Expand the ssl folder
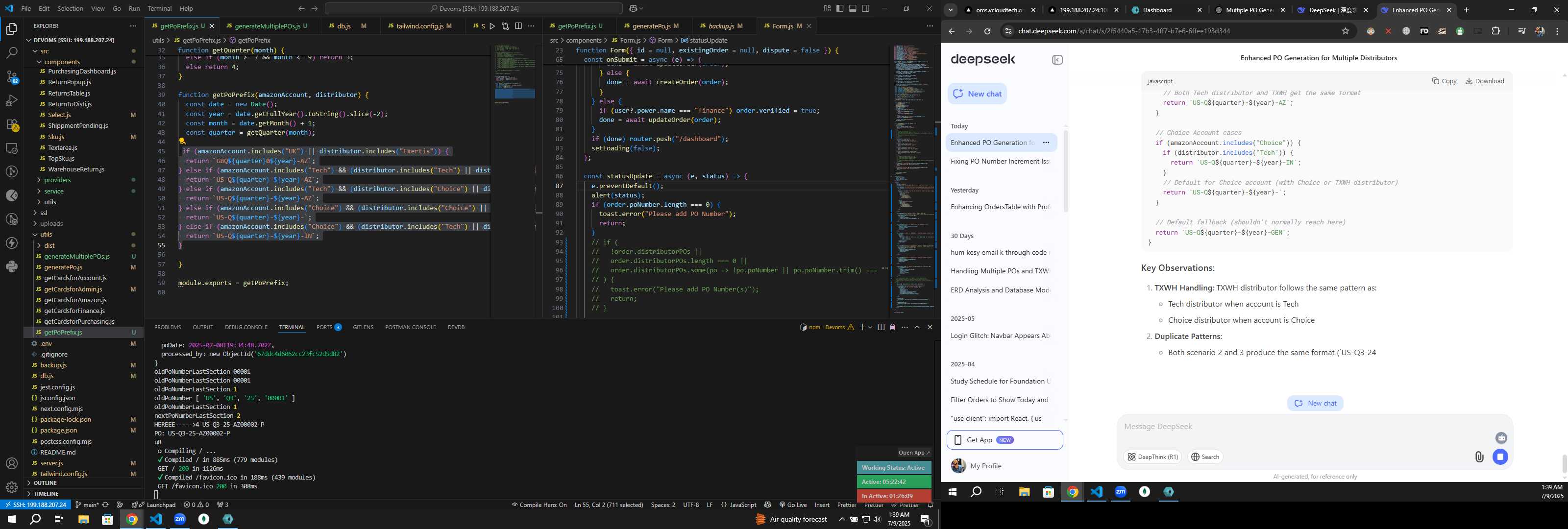Image resolution: width=1568 pixels, height=529 pixels. pos(43,213)
